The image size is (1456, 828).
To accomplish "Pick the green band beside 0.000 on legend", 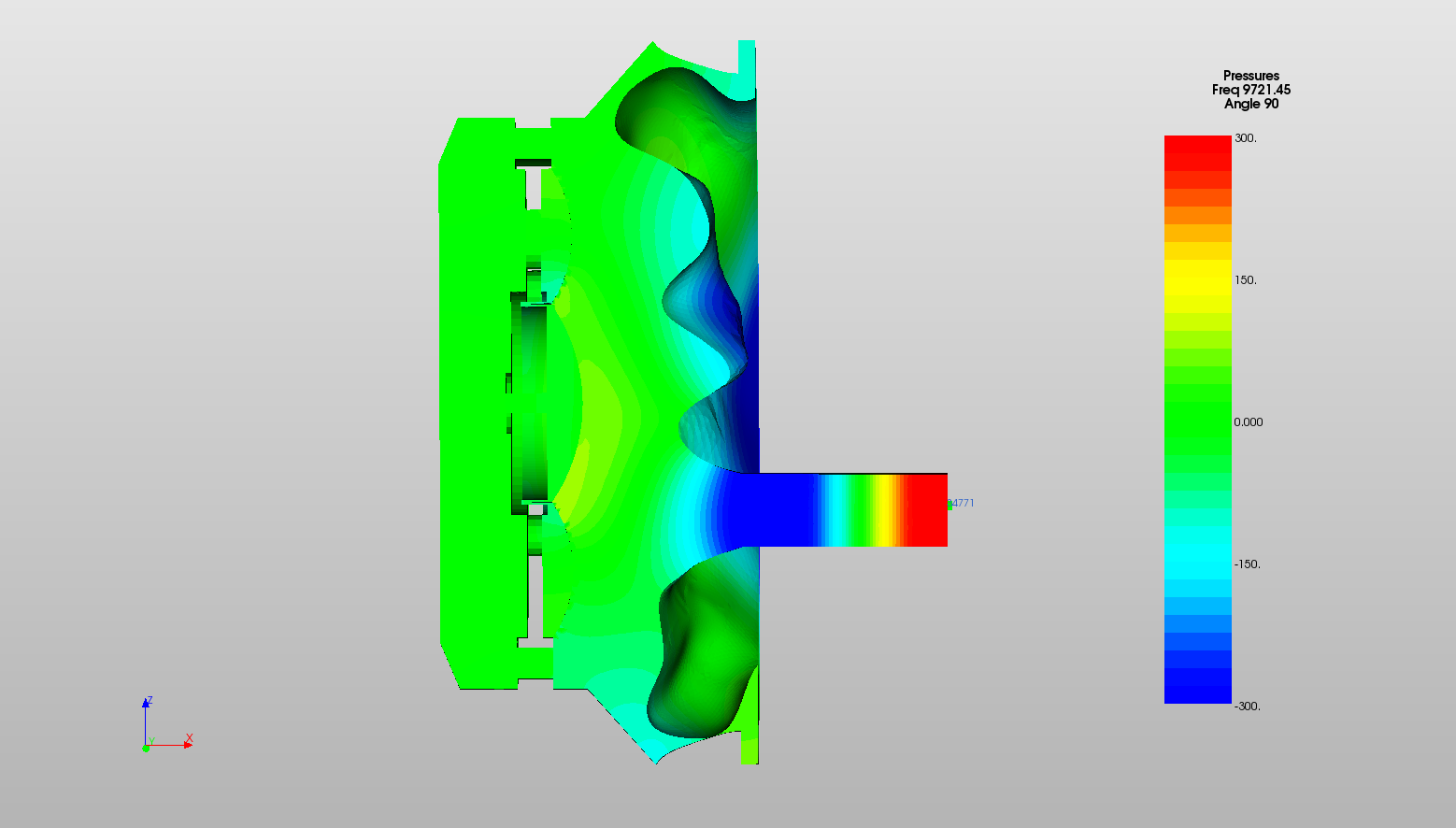I will click(x=1197, y=421).
